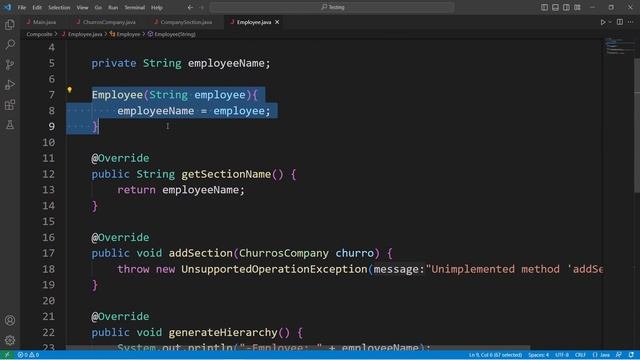Click the vertical scrollbar of the editor

click(637, 125)
